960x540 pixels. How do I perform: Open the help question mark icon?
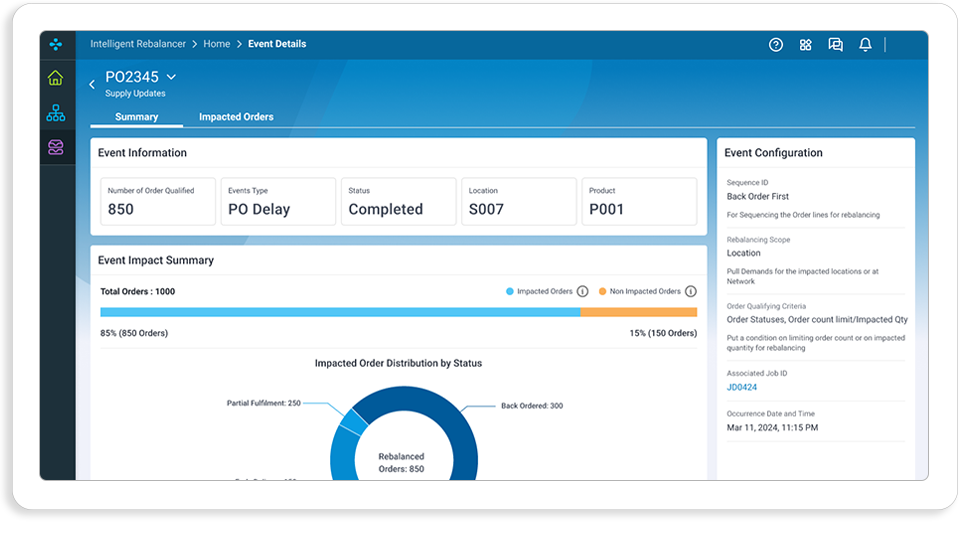point(776,45)
